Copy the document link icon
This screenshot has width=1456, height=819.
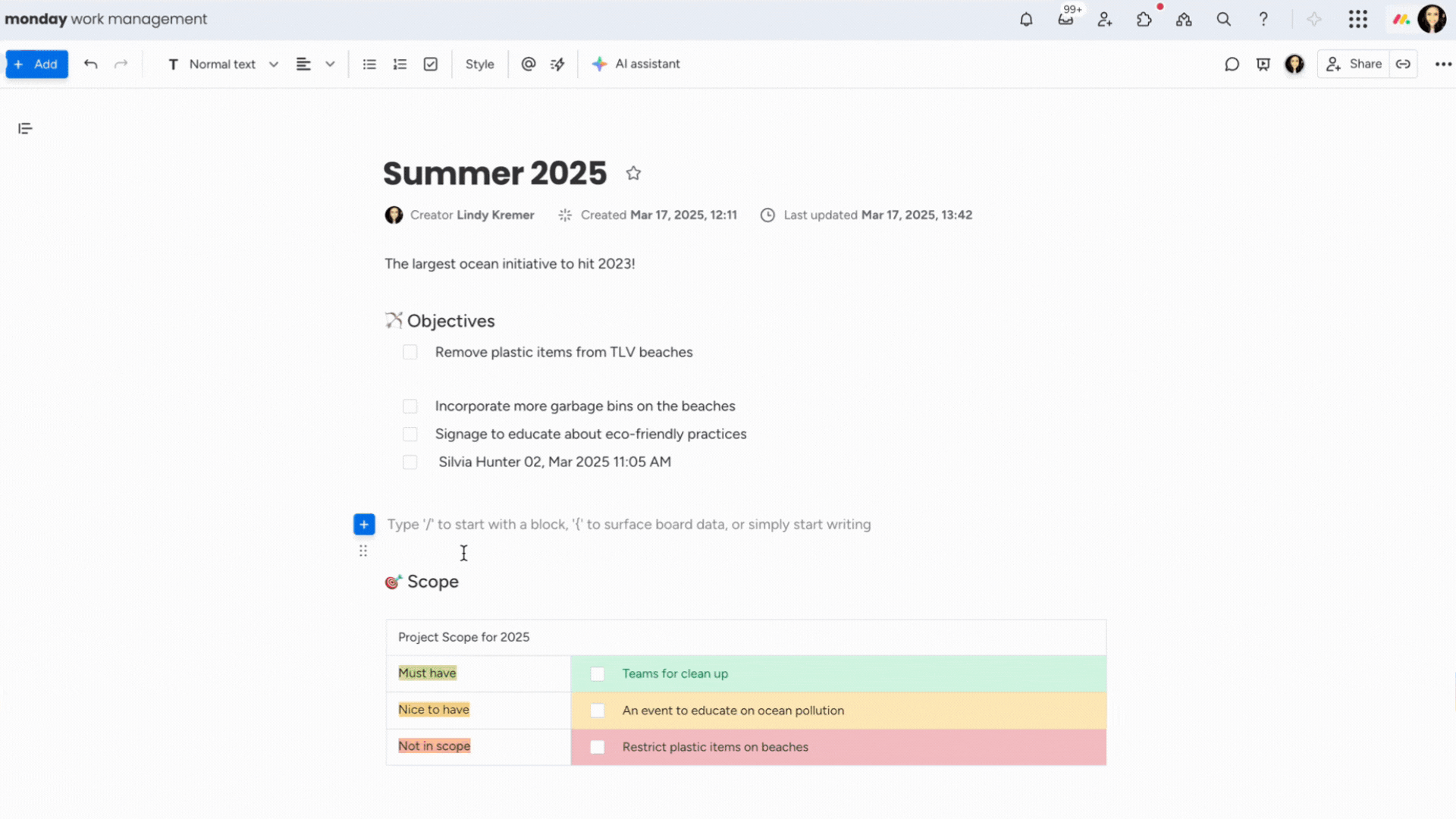coord(1403,64)
